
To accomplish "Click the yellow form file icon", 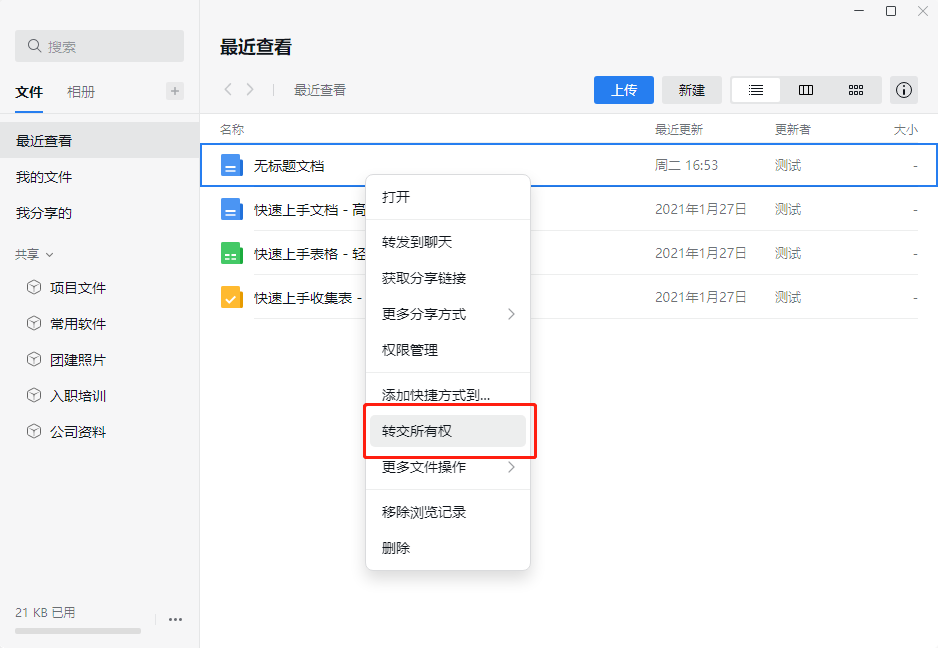I will (232, 297).
